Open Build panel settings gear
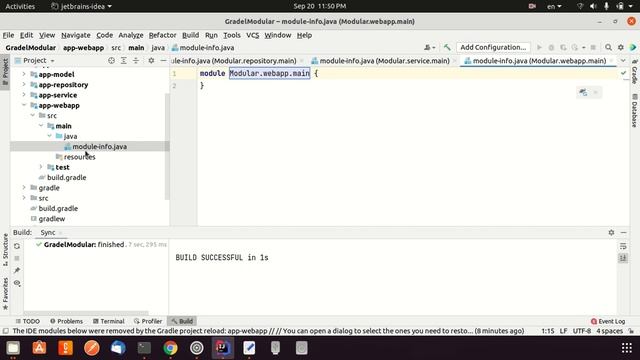The height and width of the screenshot is (360, 640). (611, 232)
